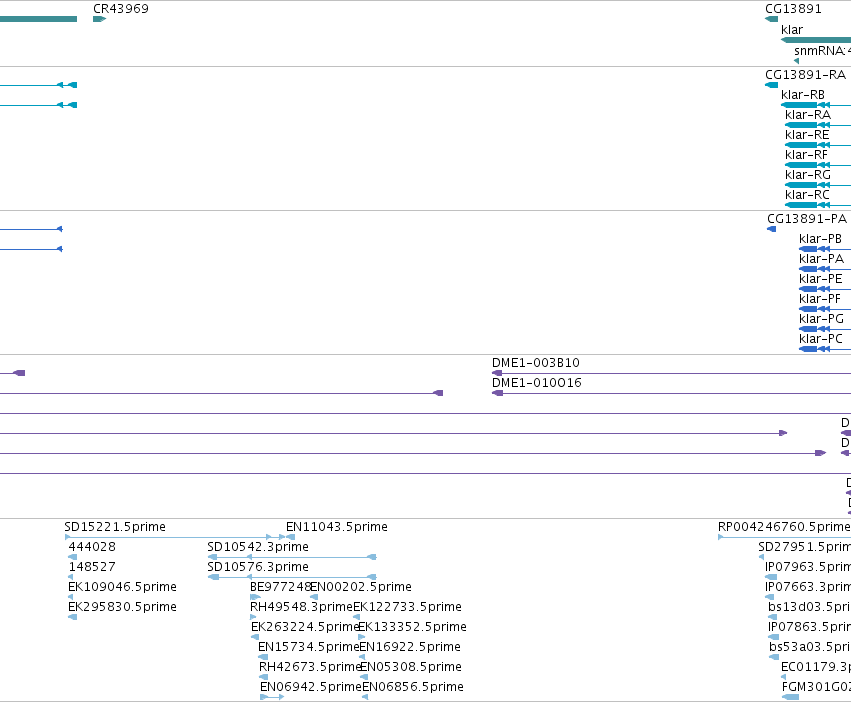Image resolution: width=851 pixels, height=702 pixels.
Task: Click the 444028 EST label
Action: (x=92, y=547)
